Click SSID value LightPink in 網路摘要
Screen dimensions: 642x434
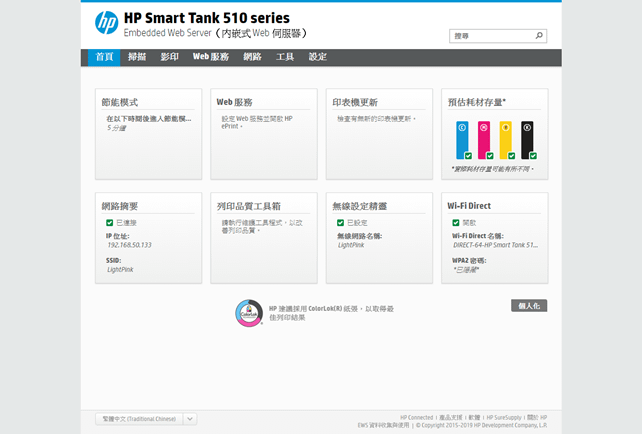pos(120,269)
